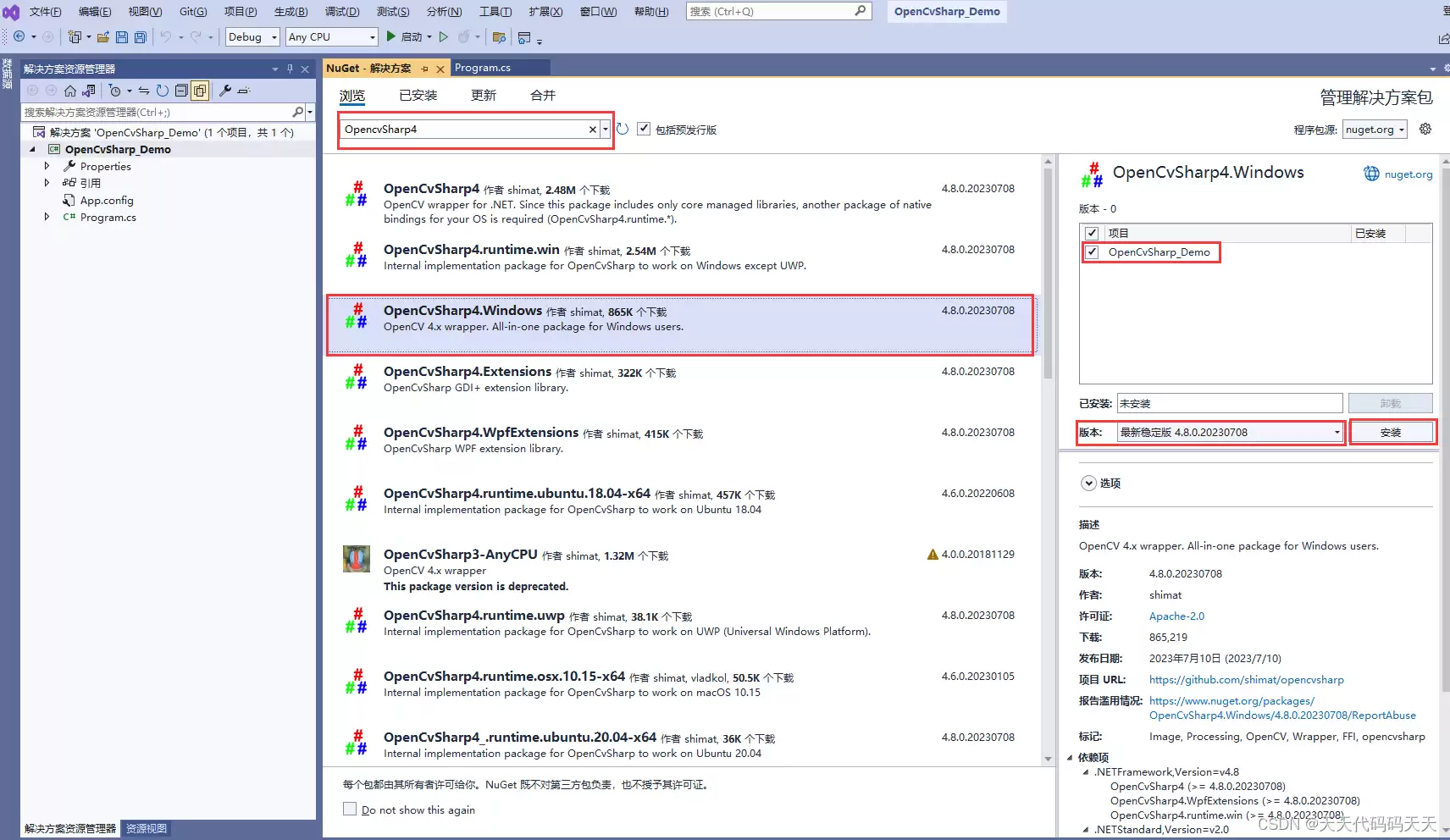Uncheck the include prerelease checkbox
1450x840 pixels.
[x=644, y=129]
